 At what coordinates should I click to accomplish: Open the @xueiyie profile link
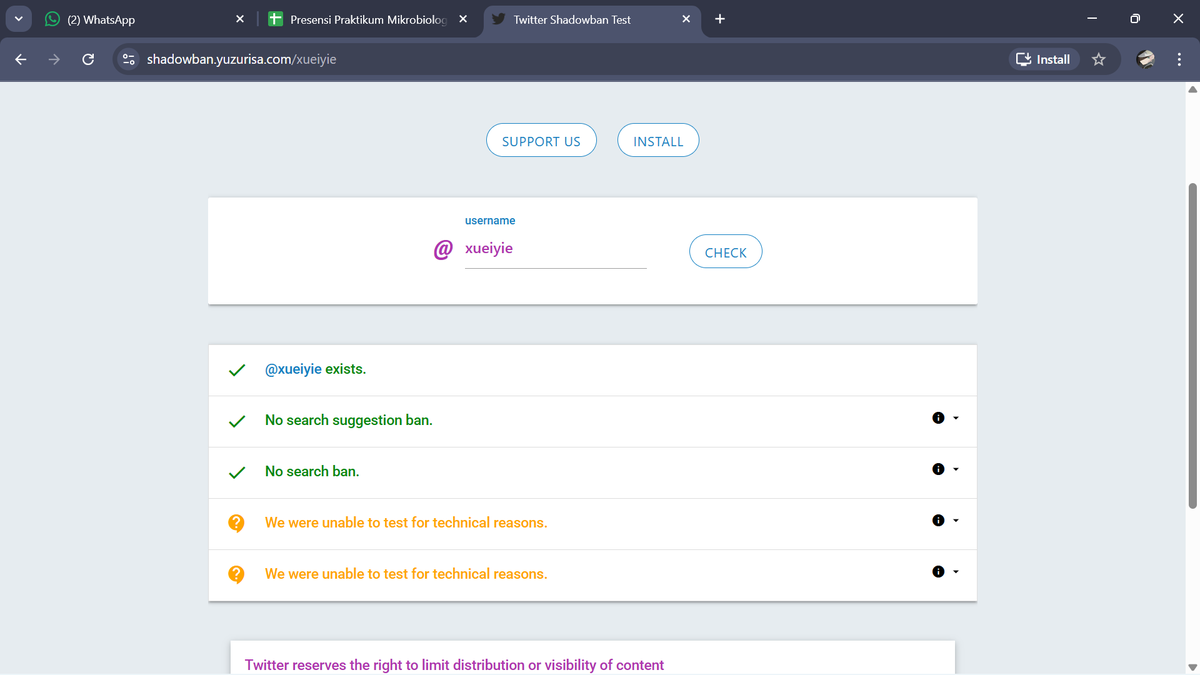coord(293,369)
